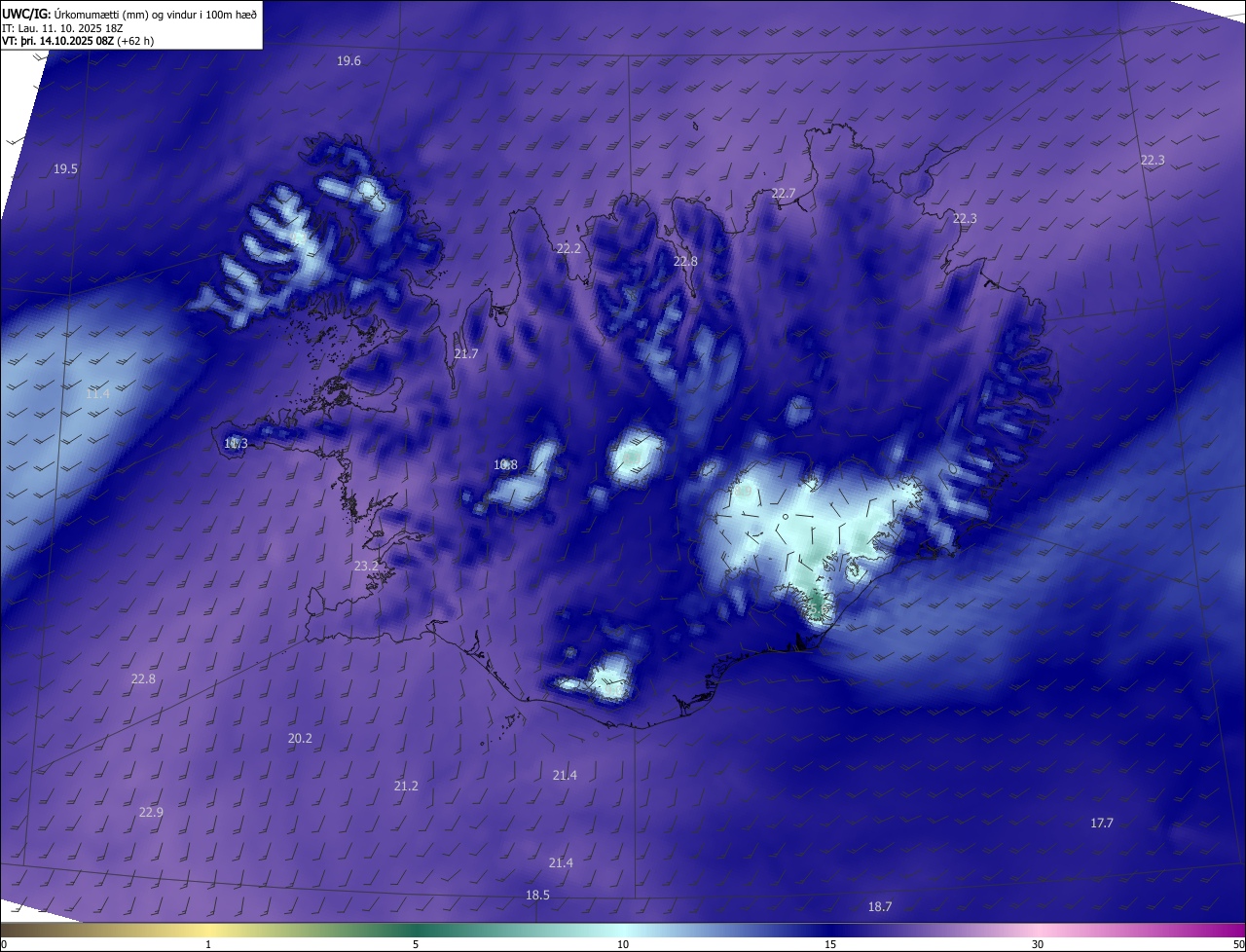Click the color scale tick labeled 1
Viewport: 1246px width, 952px height.
click(x=208, y=944)
